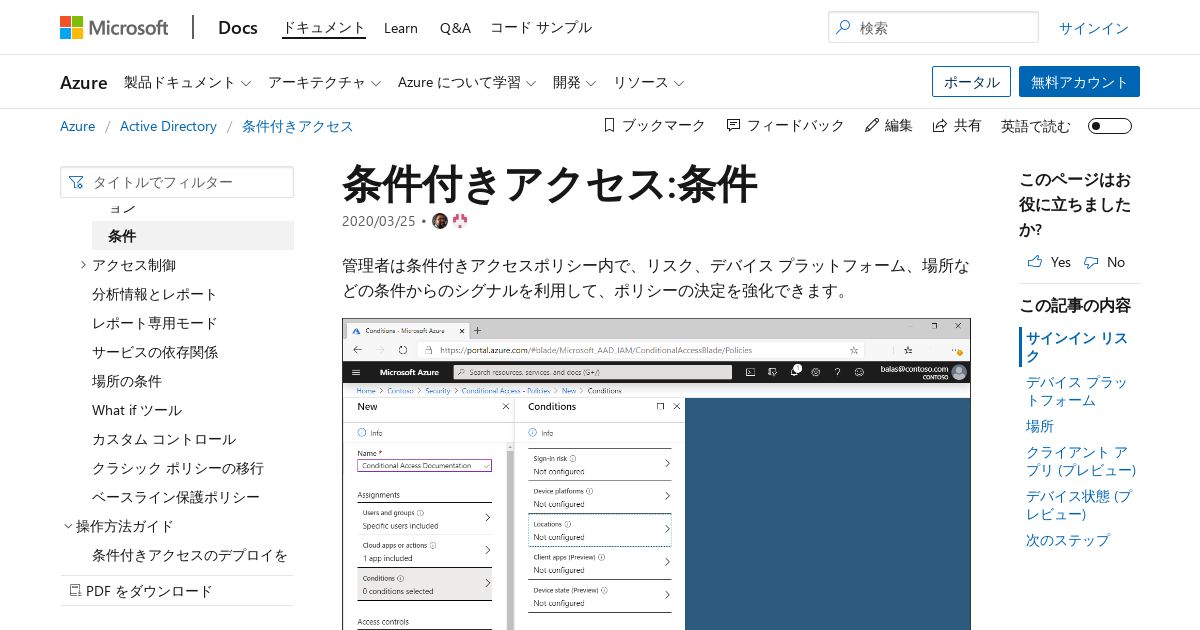This screenshot has height=630, width=1200.
Task: Go to 条件付きアクセス breadcrumb
Action: point(297,126)
